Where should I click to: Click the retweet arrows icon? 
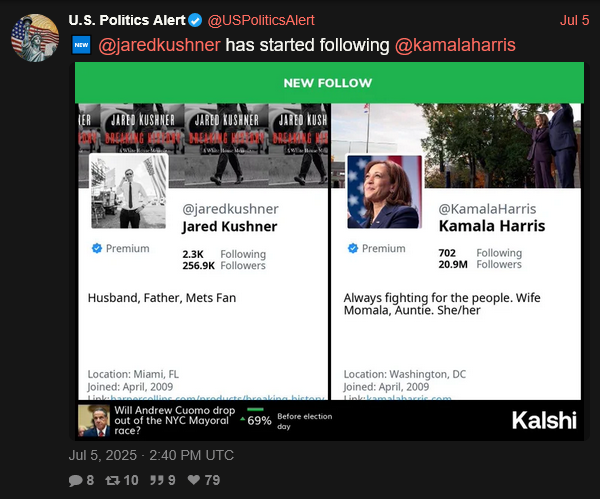(x=113, y=480)
